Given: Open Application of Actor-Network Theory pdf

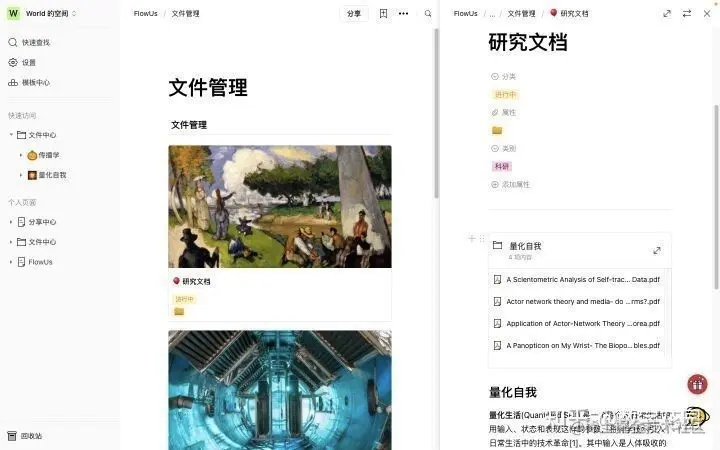Looking at the screenshot, I should pos(577,323).
